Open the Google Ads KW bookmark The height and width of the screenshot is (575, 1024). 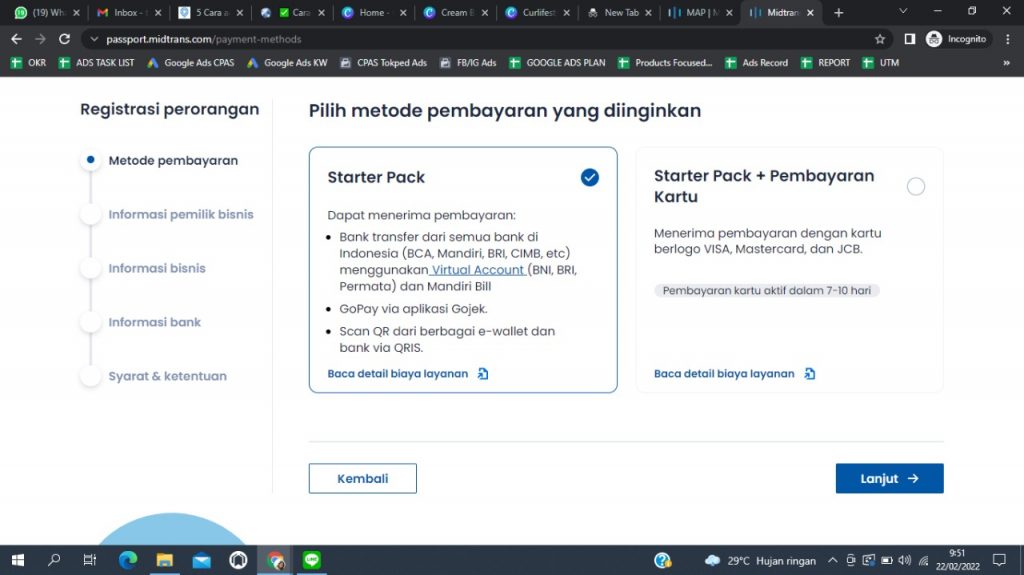(x=287, y=63)
